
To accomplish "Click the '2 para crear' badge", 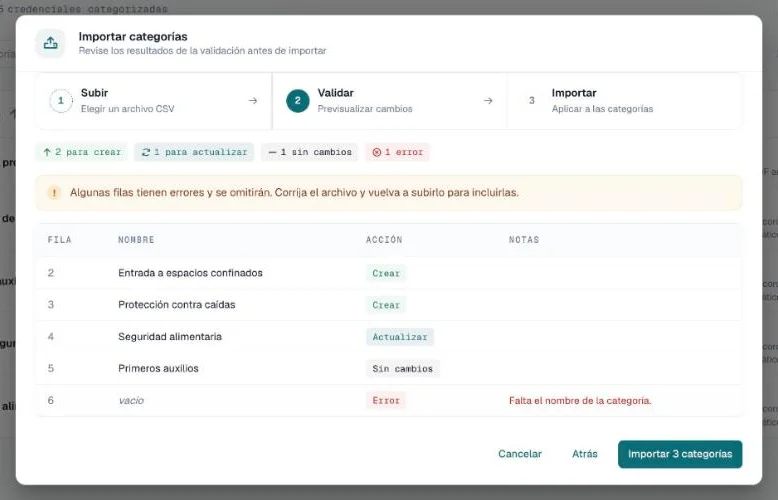I will [x=81, y=152].
